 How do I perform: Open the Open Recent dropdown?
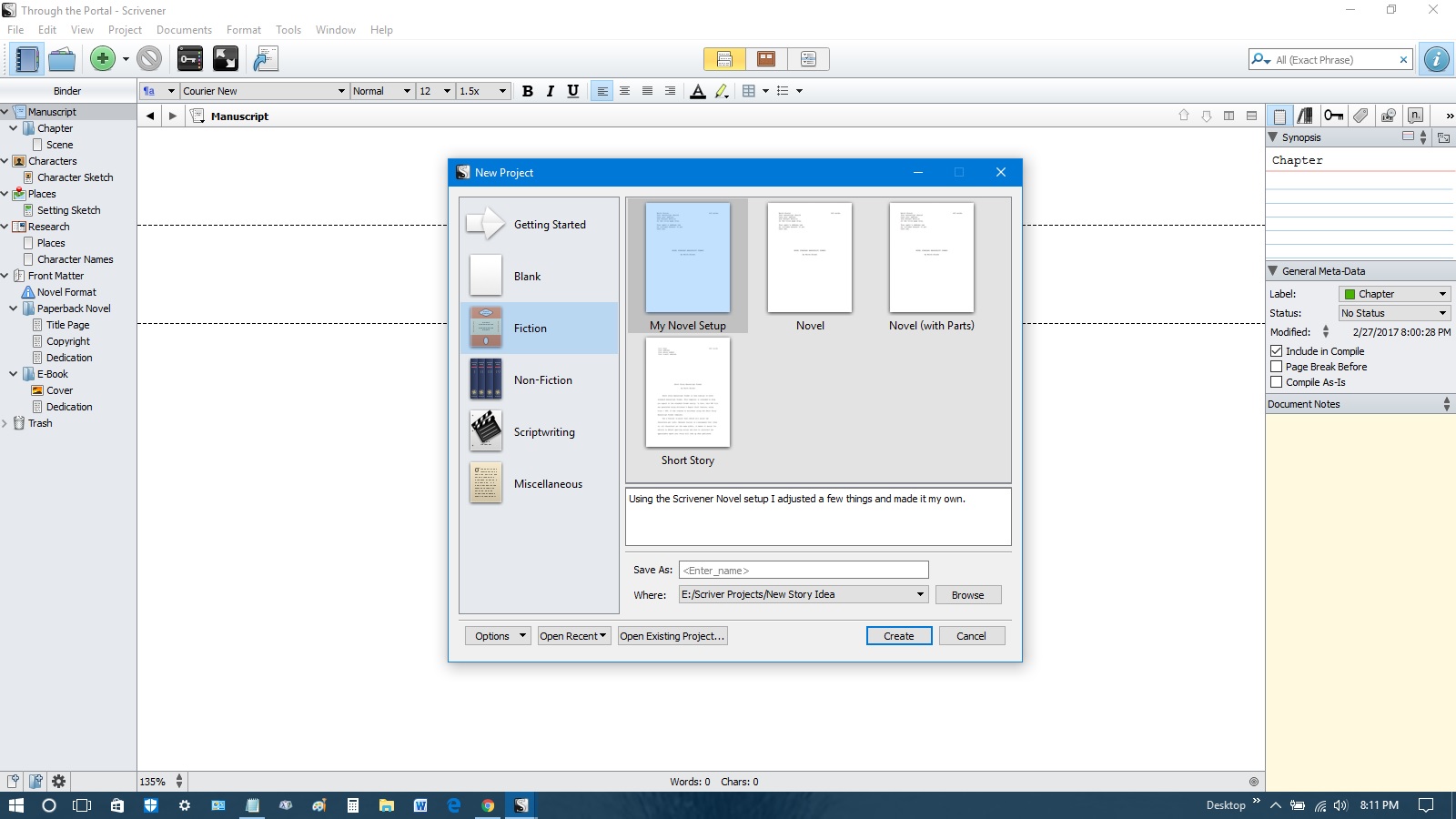tap(573, 636)
